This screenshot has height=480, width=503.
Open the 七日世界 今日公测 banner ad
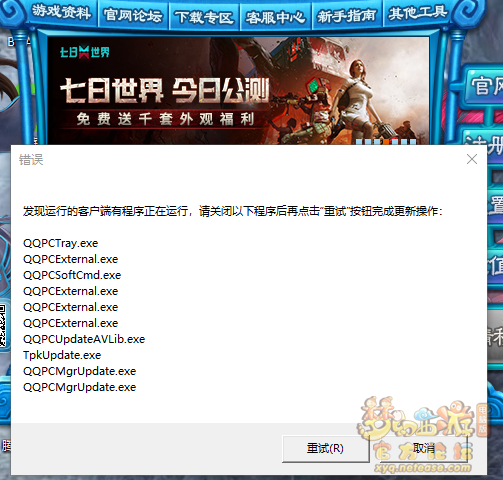click(238, 91)
